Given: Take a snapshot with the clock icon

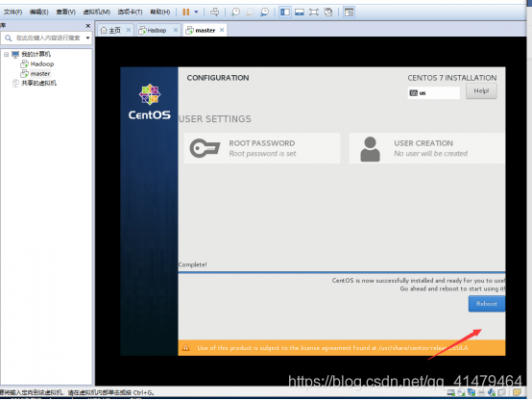Looking at the screenshot, I should pyautogui.click(x=235, y=12).
